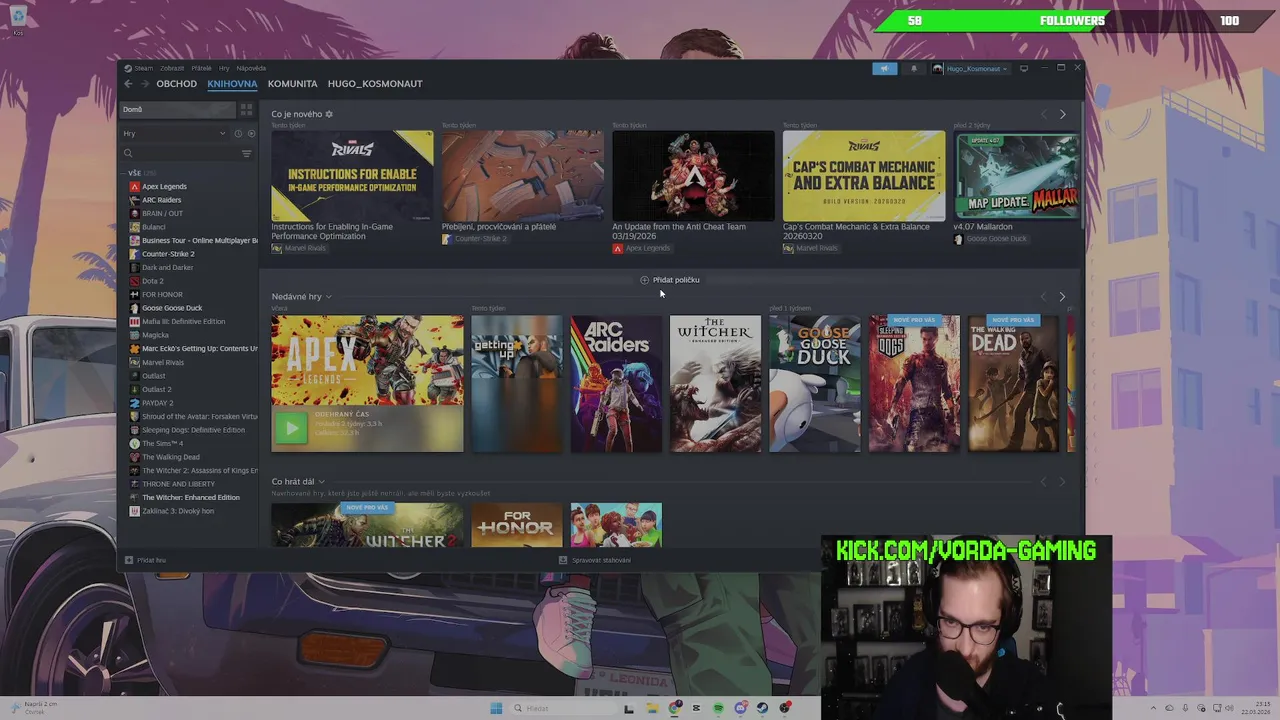
Task: Open The Witcher Enhanced Edition cover
Action: tap(715, 384)
